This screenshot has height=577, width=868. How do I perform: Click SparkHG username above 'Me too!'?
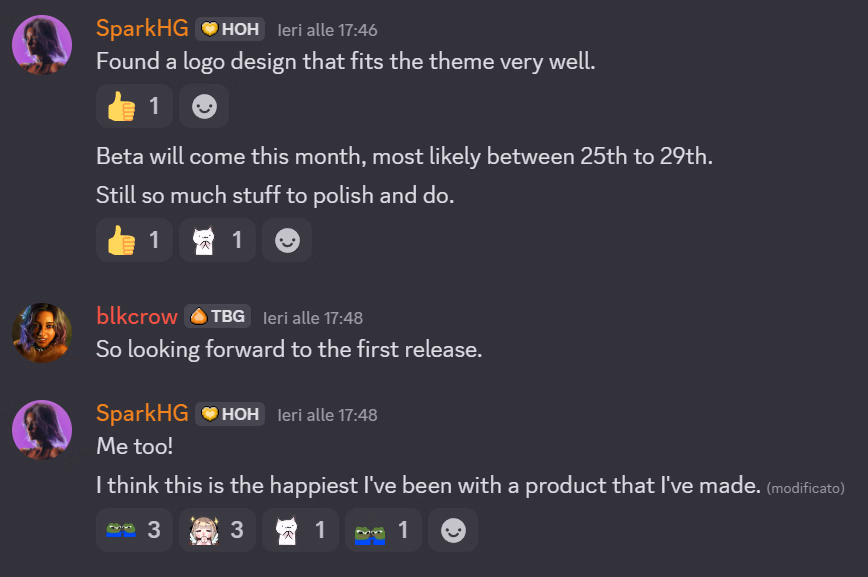(142, 414)
